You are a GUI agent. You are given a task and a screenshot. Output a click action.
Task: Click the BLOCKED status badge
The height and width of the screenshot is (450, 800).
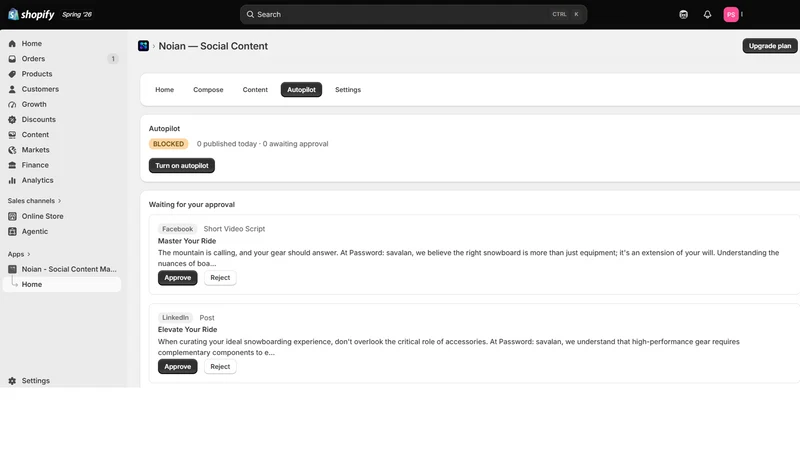tap(168, 144)
